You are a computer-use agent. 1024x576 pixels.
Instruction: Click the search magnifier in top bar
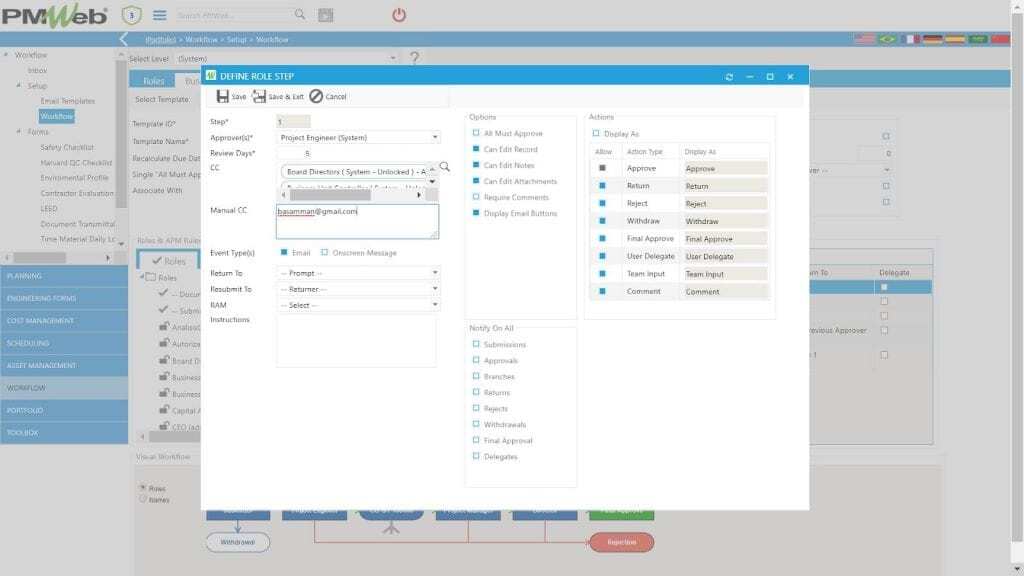pos(300,14)
